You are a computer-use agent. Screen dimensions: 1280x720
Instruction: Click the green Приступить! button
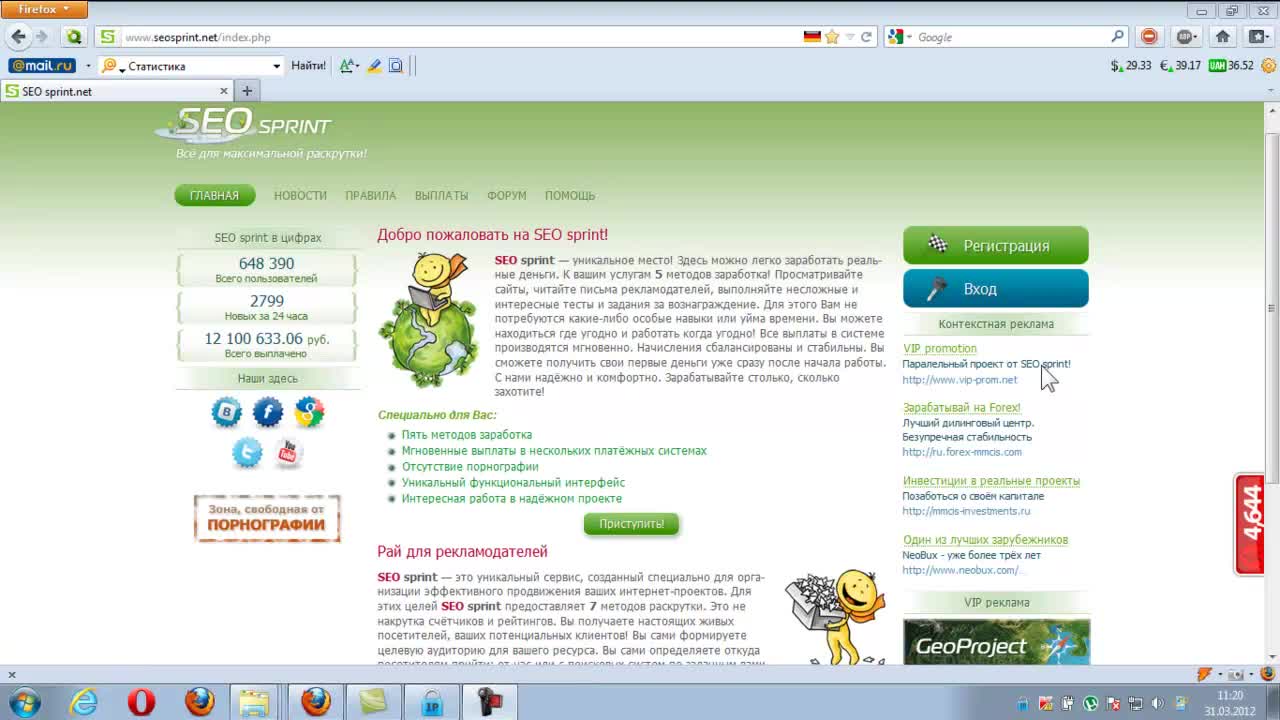pos(631,523)
